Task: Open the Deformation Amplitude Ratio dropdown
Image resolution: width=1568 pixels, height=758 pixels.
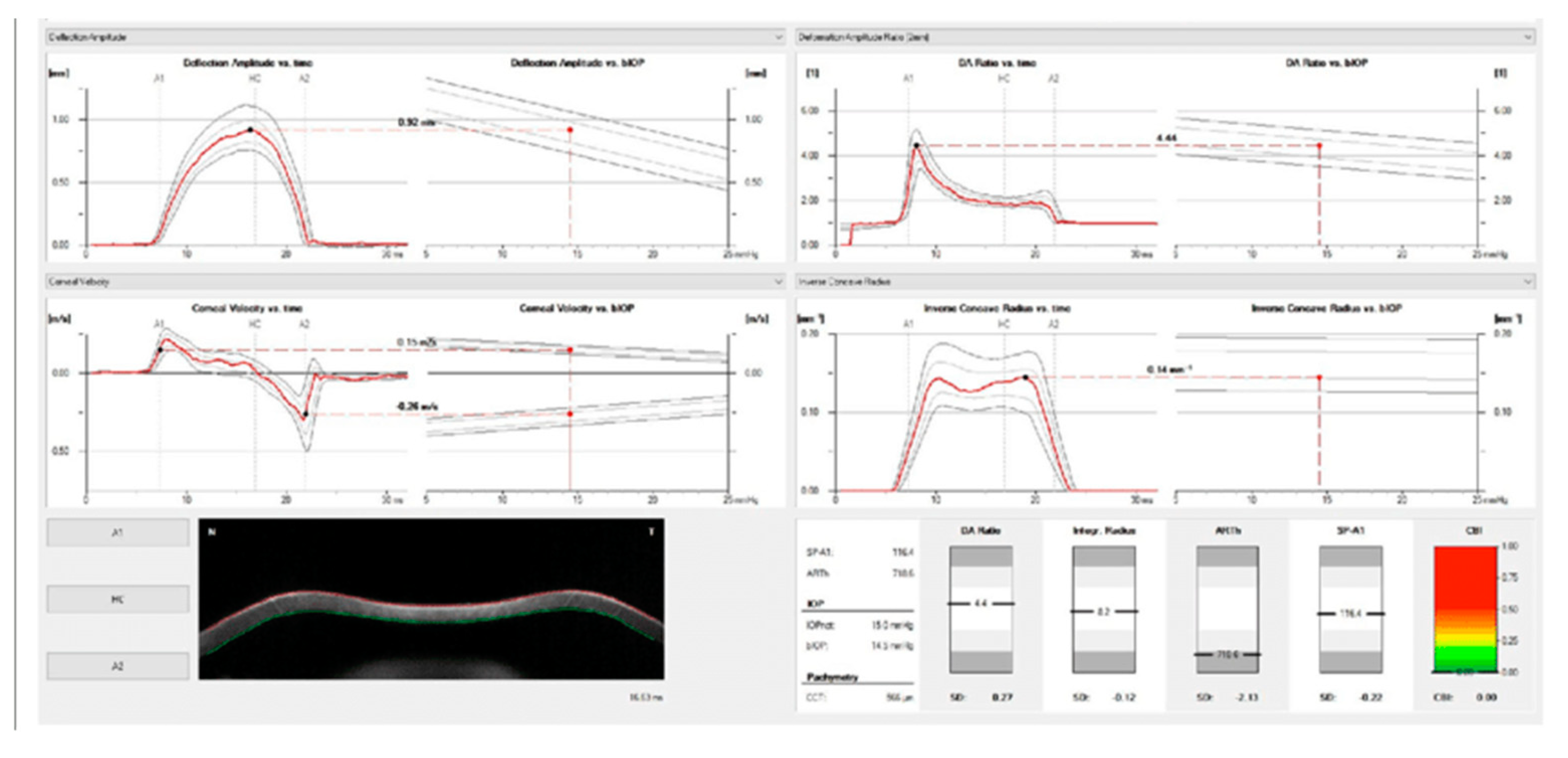Action: (x=1528, y=36)
